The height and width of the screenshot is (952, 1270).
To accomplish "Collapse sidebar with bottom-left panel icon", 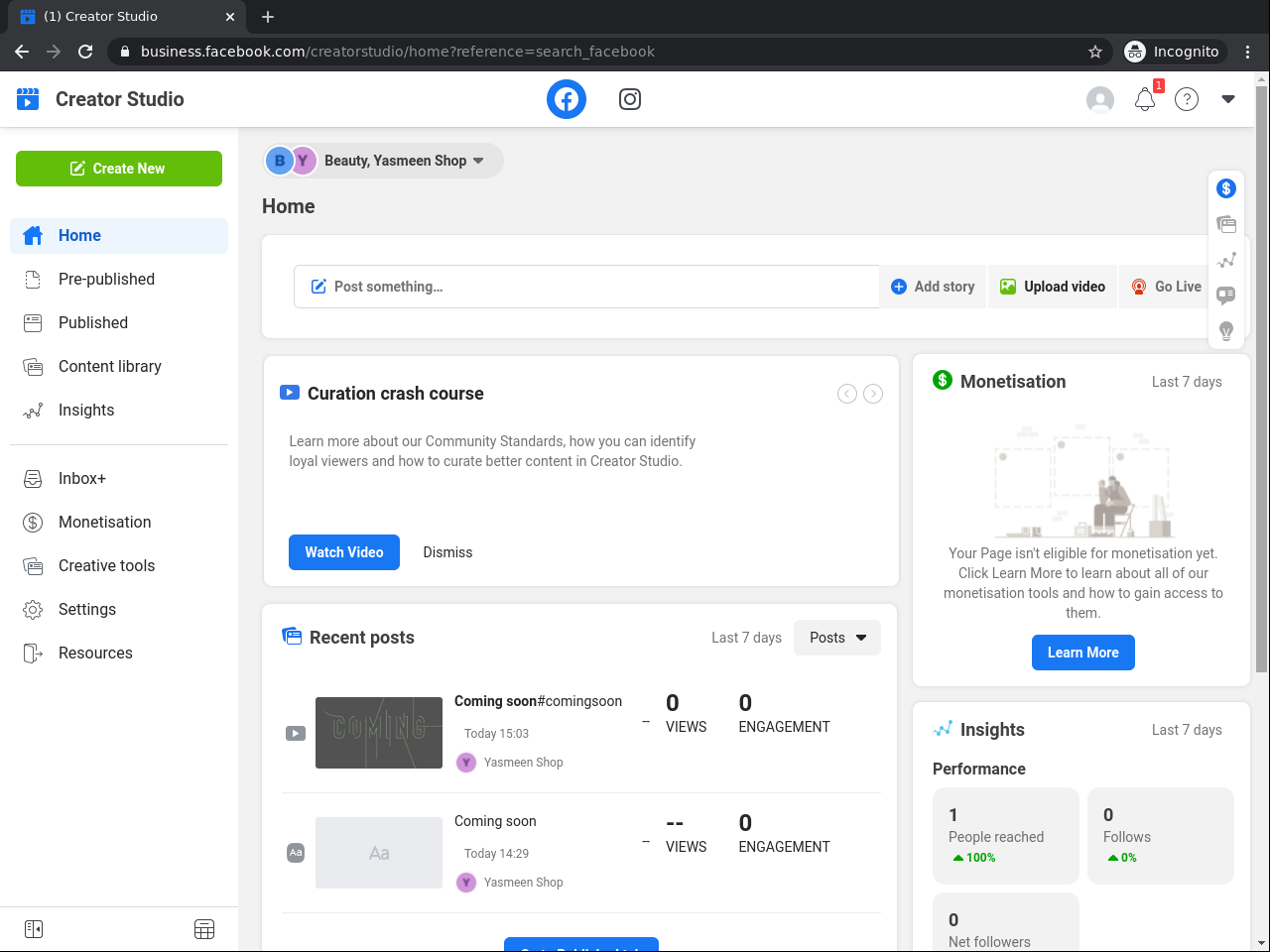I will click(x=34, y=929).
